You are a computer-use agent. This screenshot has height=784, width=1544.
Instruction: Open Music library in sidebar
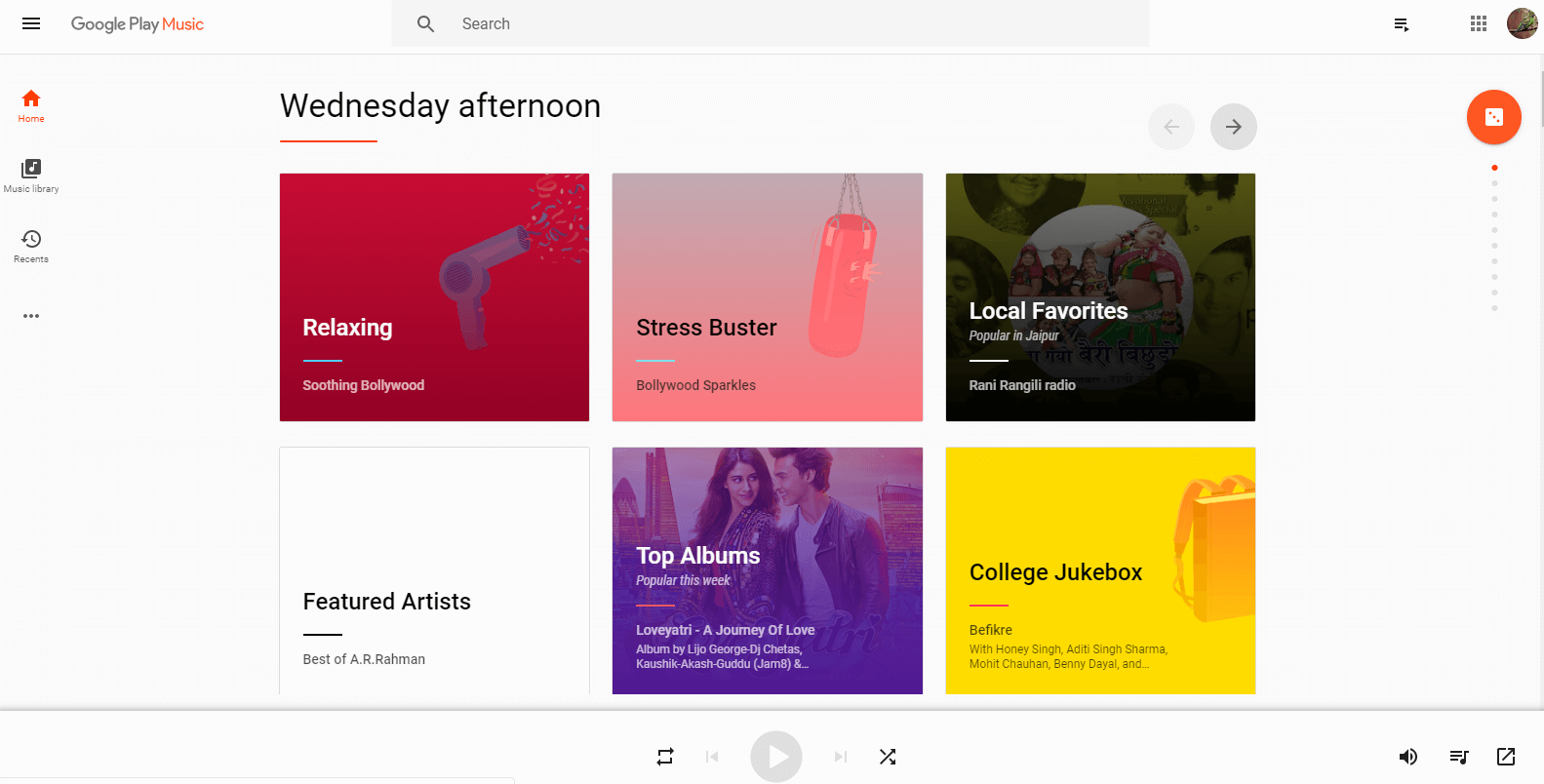[x=31, y=176]
